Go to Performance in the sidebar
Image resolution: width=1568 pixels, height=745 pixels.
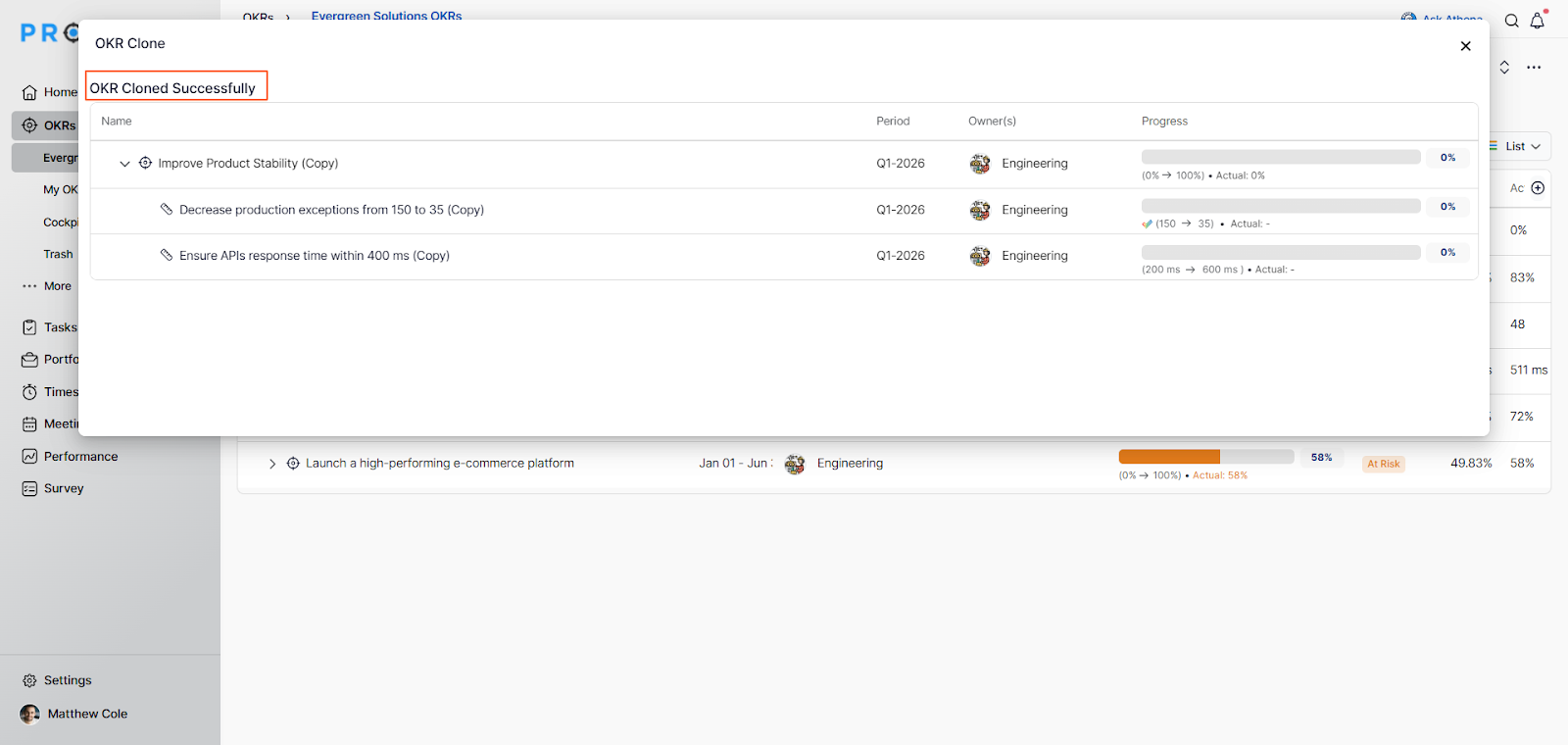click(x=80, y=457)
